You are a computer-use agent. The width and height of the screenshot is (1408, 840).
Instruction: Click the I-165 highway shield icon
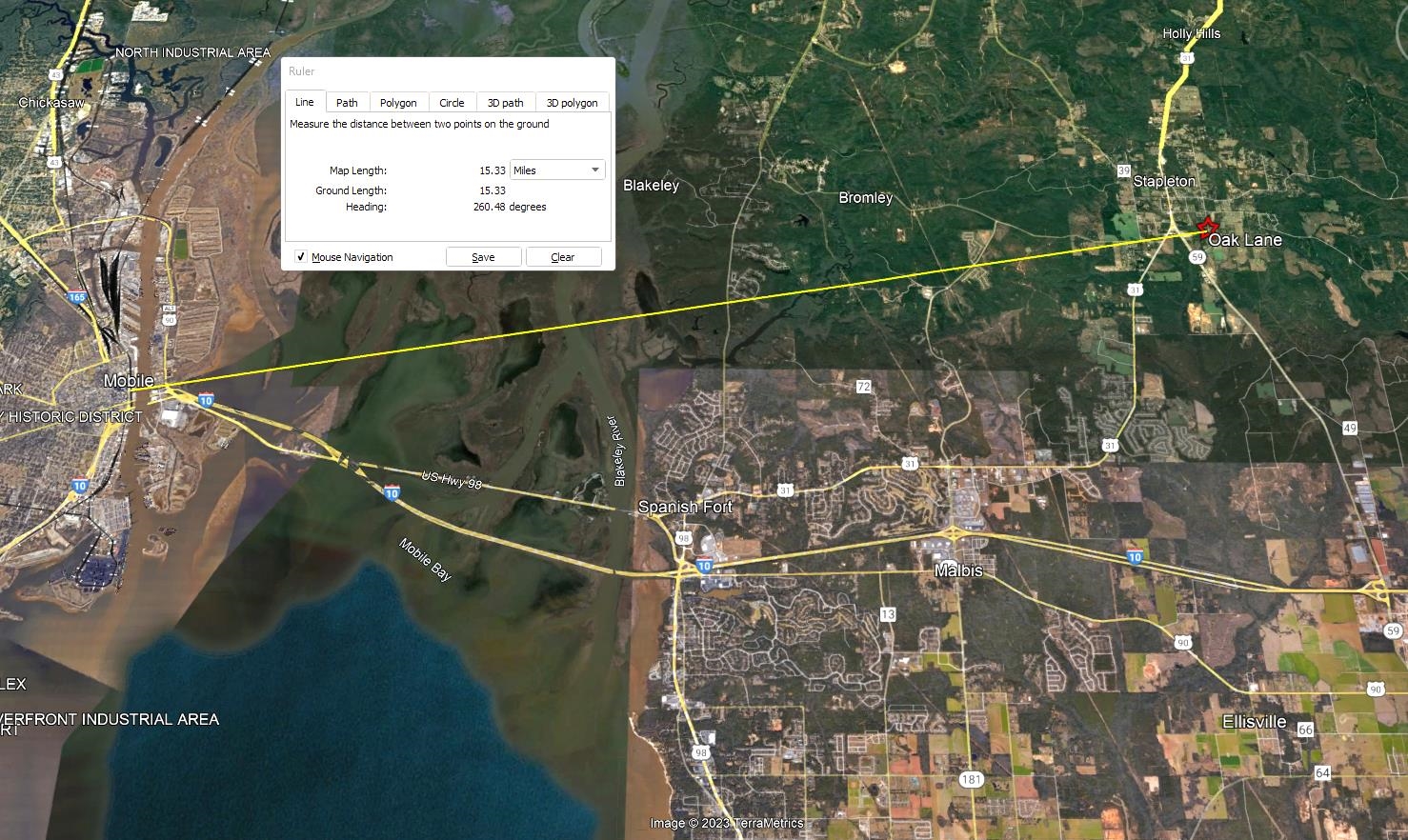77,297
